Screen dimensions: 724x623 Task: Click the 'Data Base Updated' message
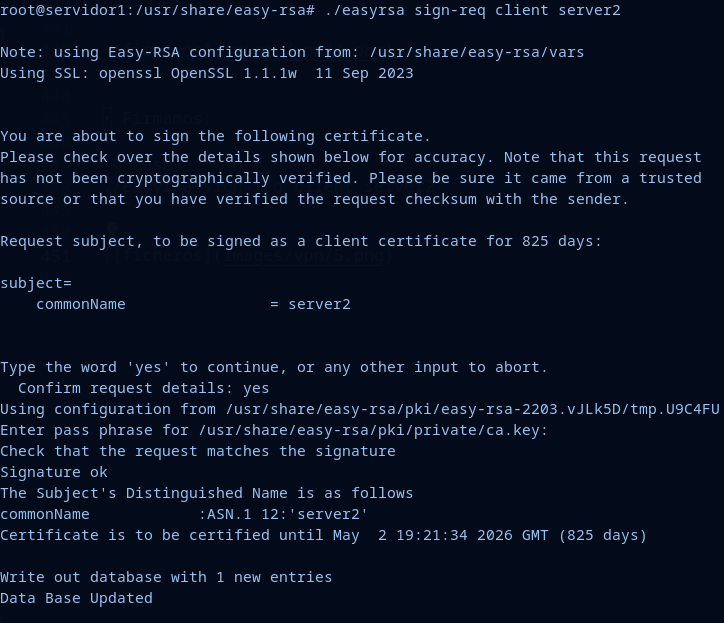(x=76, y=598)
